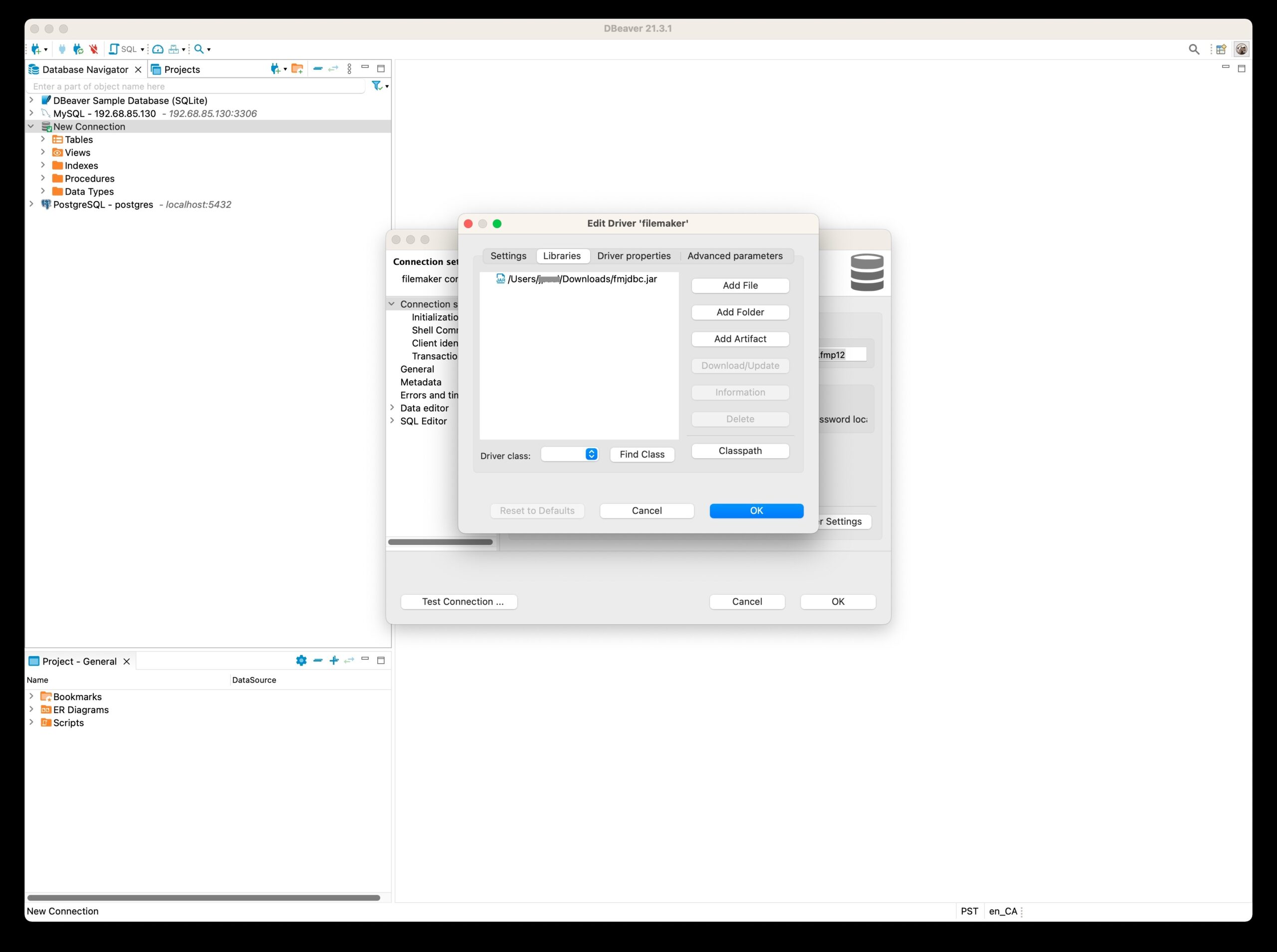Expand Data editor in connection settings

[x=392, y=408]
